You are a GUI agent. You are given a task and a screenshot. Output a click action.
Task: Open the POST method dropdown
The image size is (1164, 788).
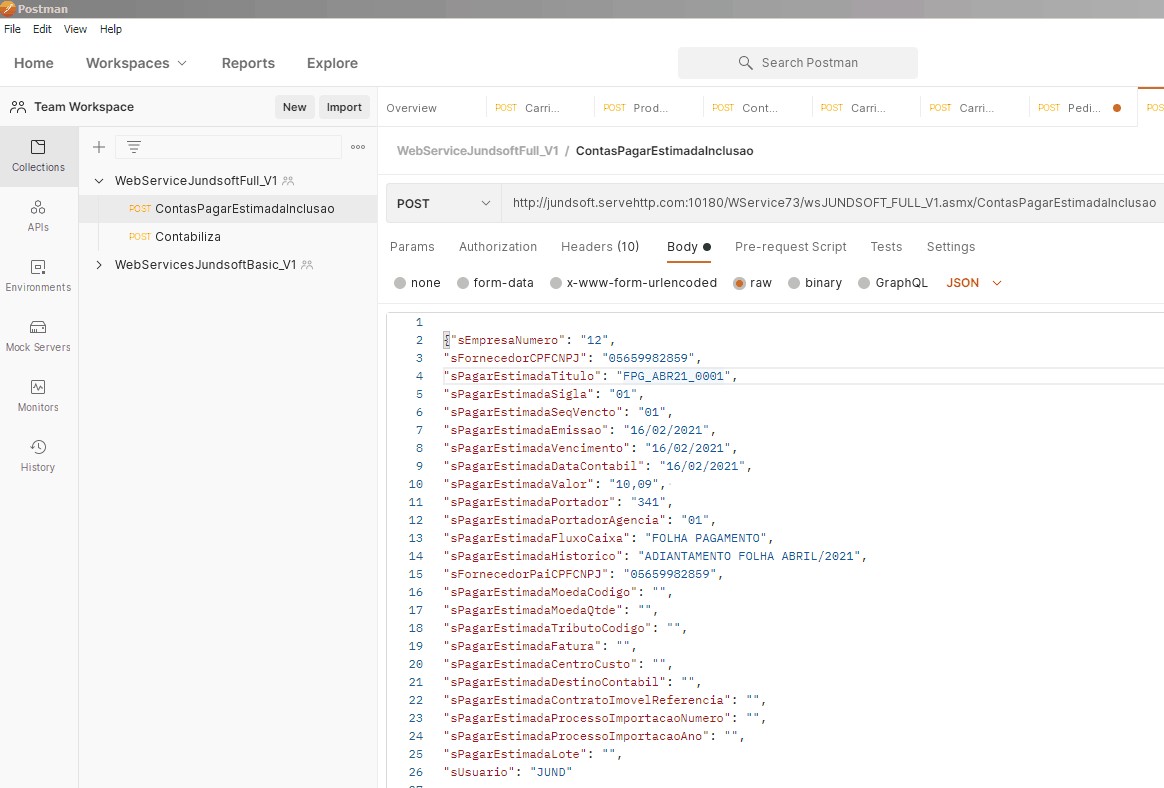coord(443,203)
